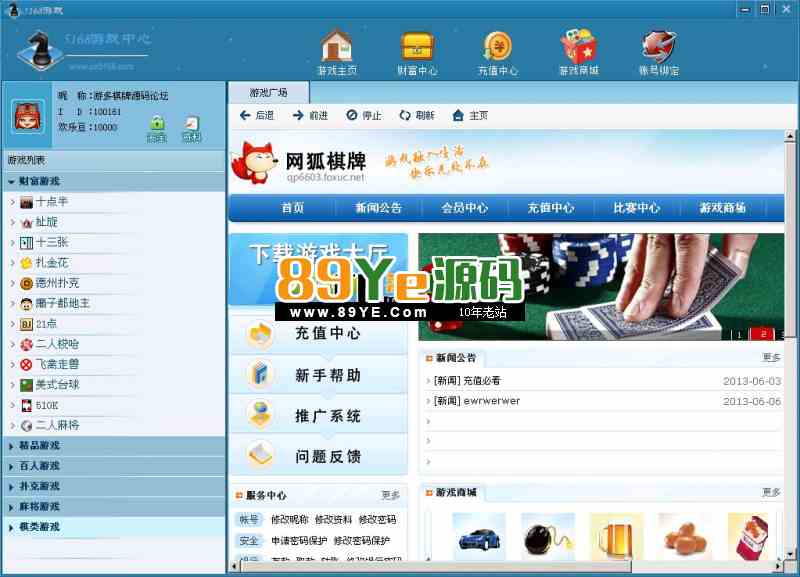Click the 问题反馈 sidebar button
This screenshot has height=577, width=800.
319,456
